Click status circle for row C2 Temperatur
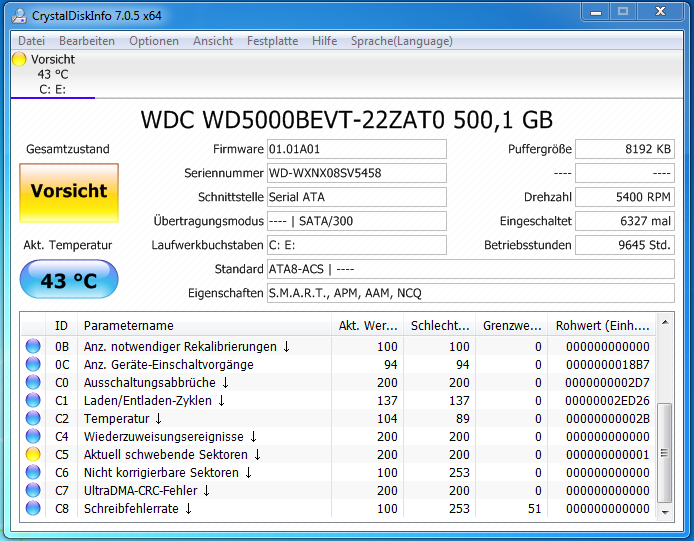The height and width of the screenshot is (541, 694). click(x=33, y=418)
